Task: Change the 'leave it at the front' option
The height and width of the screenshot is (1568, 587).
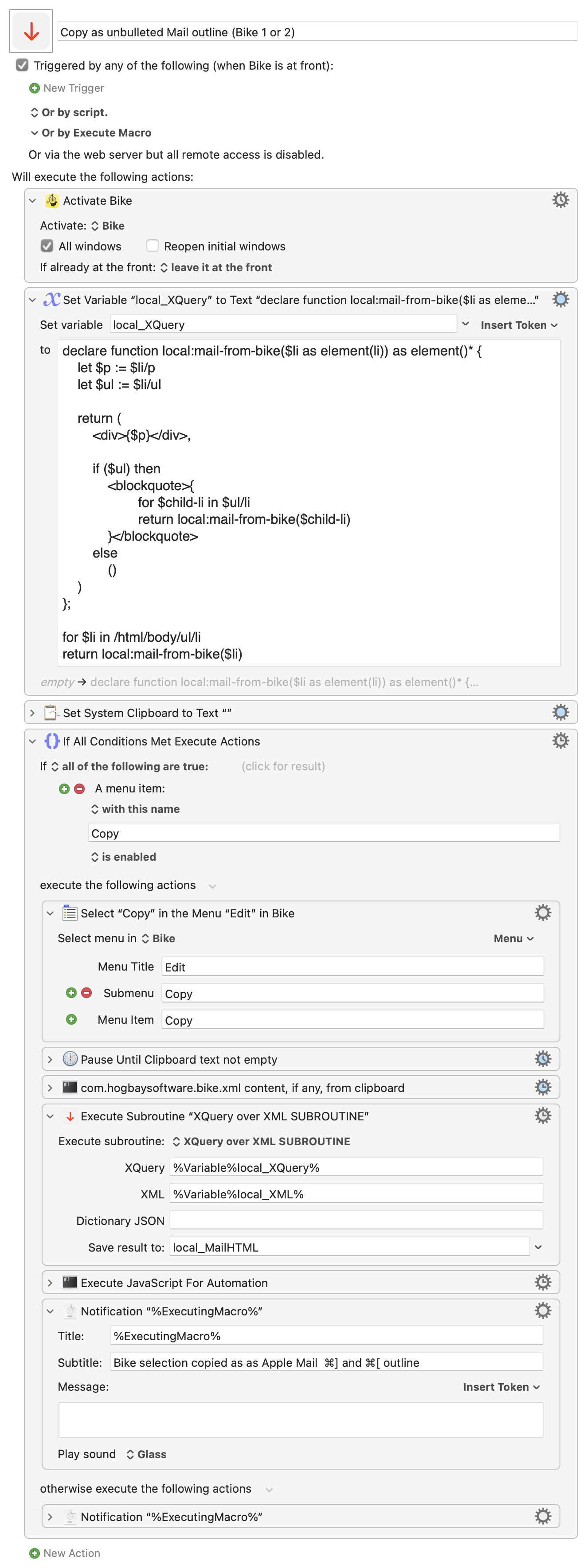Action: tap(215, 267)
